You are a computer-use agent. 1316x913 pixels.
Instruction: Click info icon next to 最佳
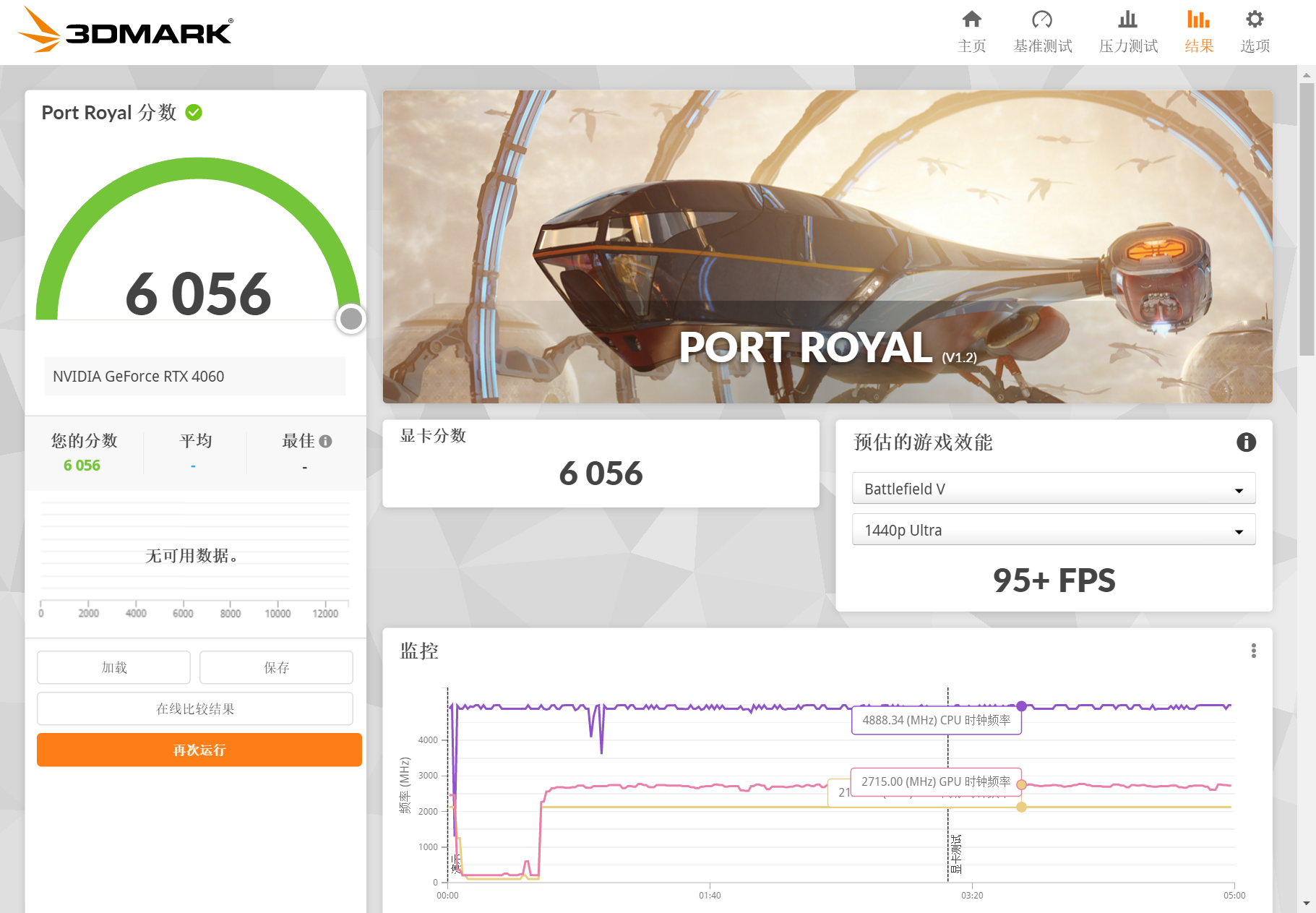point(326,441)
